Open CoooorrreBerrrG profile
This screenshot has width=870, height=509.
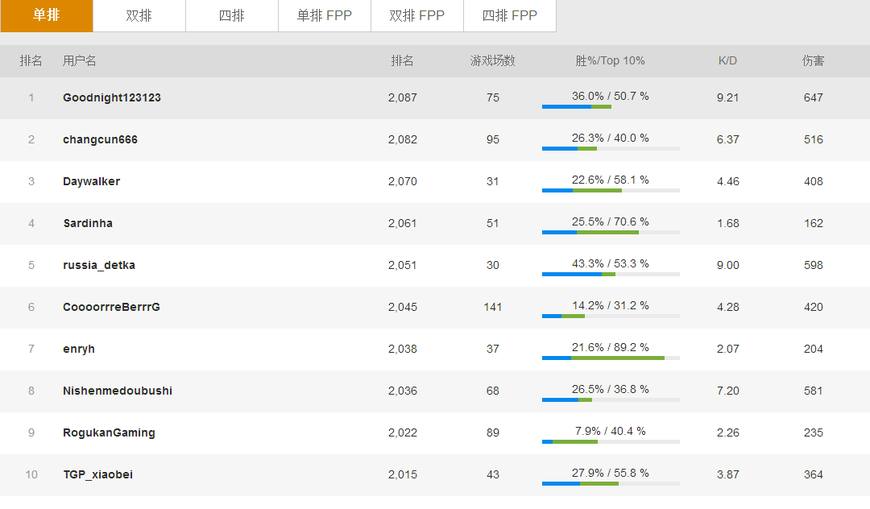[111, 307]
